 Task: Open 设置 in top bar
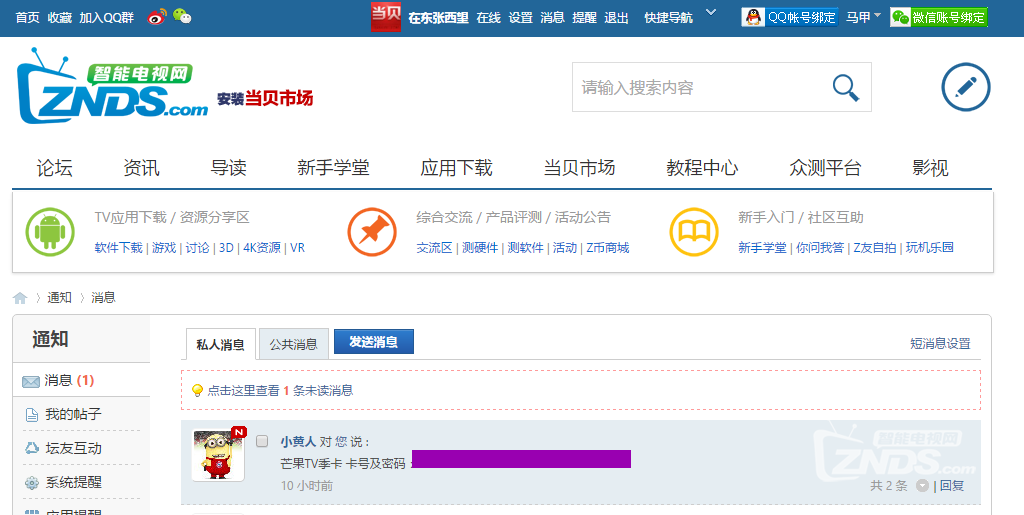click(x=520, y=18)
